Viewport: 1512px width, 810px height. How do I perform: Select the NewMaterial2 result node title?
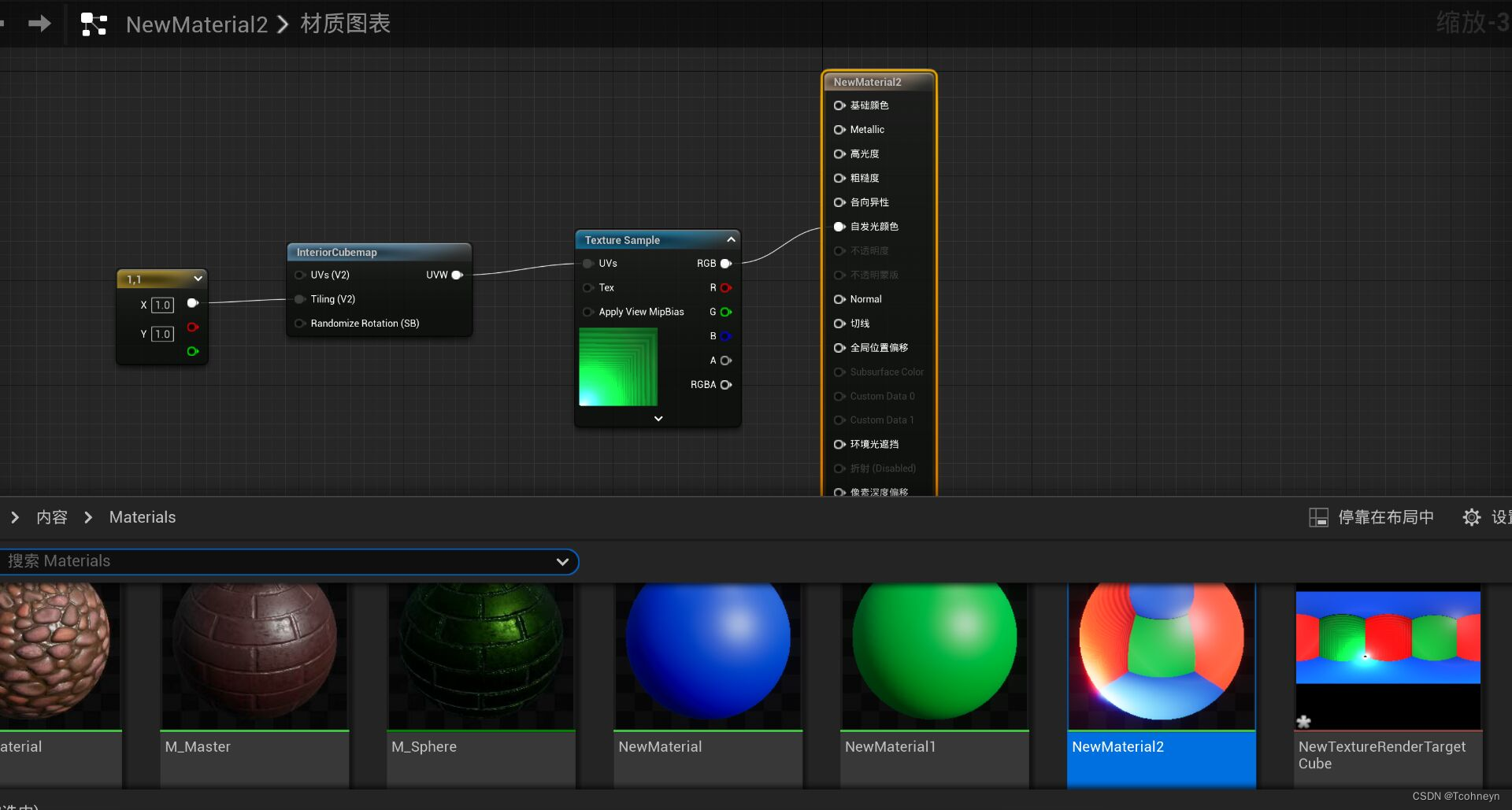[867, 82]
